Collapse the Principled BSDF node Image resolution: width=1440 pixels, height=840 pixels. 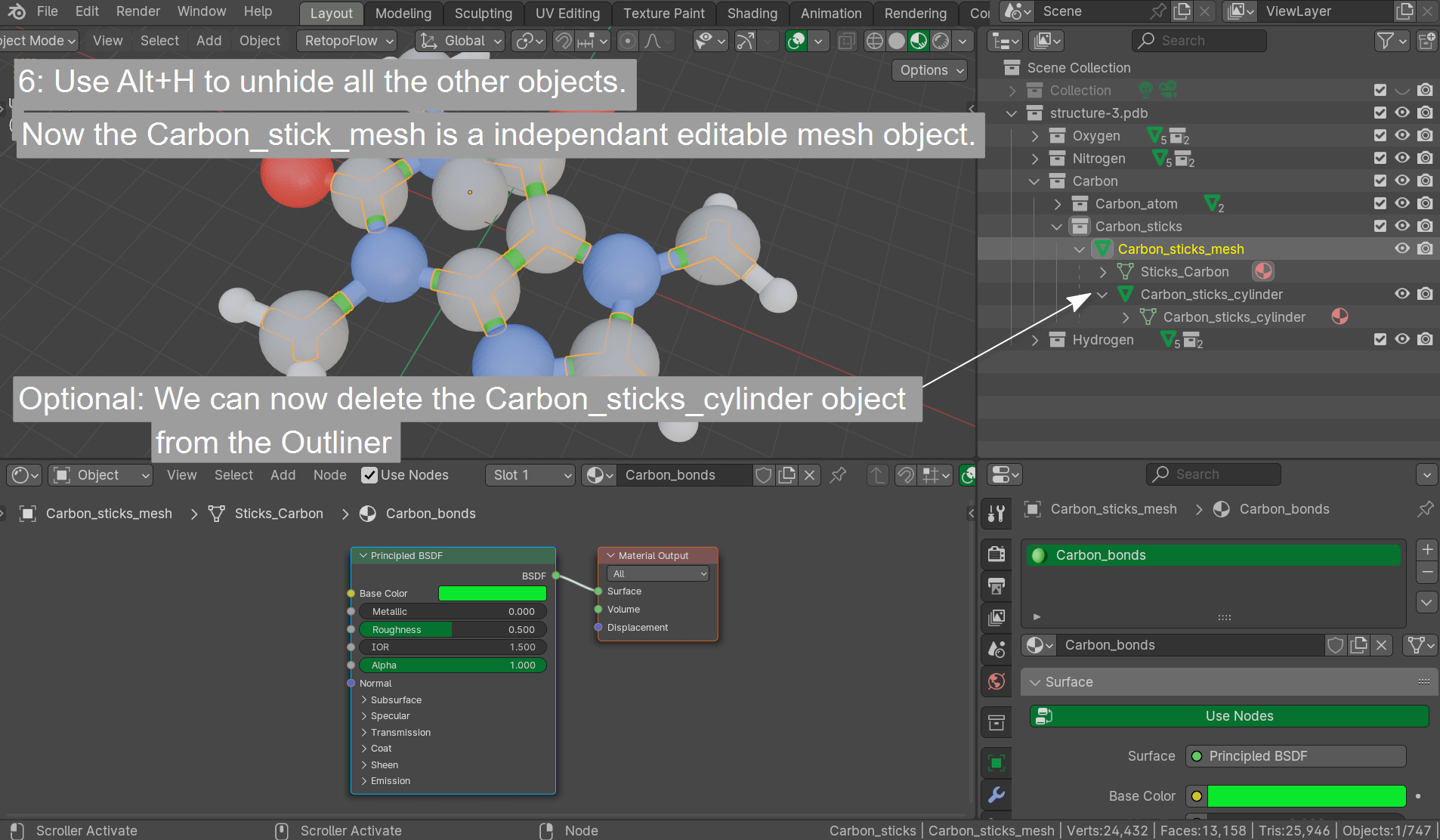tap(363, 556)
